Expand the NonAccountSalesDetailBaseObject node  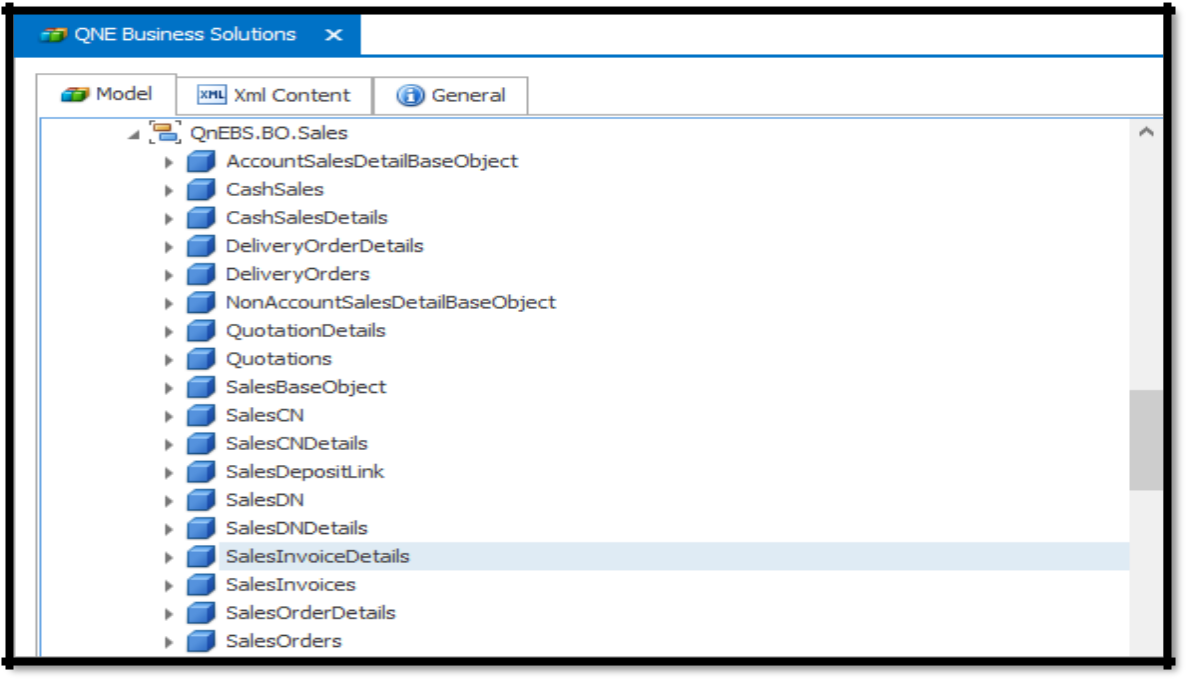point(169,303)
